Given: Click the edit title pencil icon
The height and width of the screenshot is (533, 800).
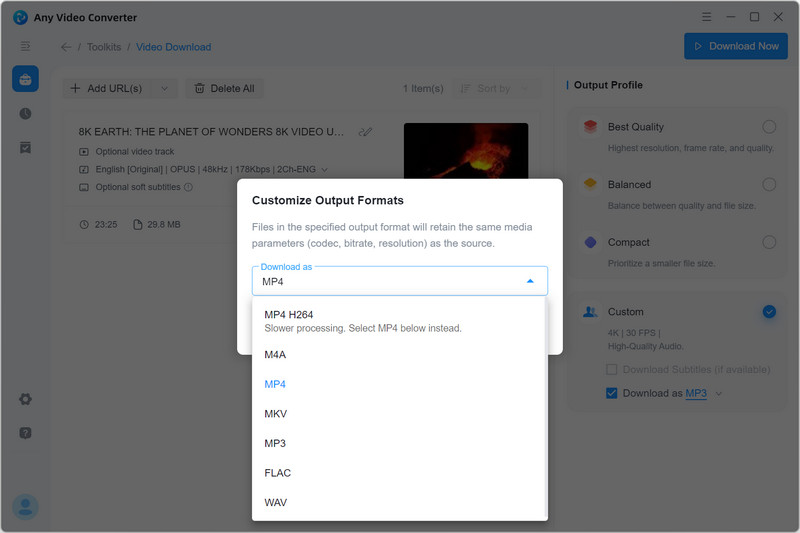Looking at the screenshot, I should click(365, 132).
